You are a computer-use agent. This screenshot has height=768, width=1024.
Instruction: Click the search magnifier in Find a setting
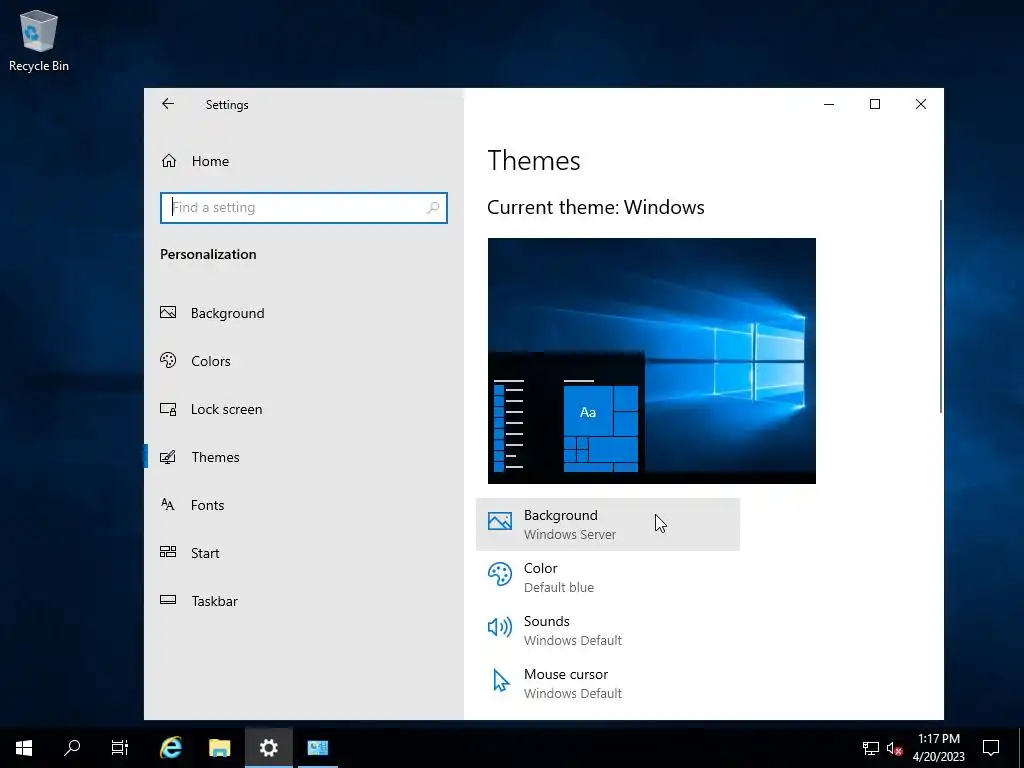click(x=432, y=208)
